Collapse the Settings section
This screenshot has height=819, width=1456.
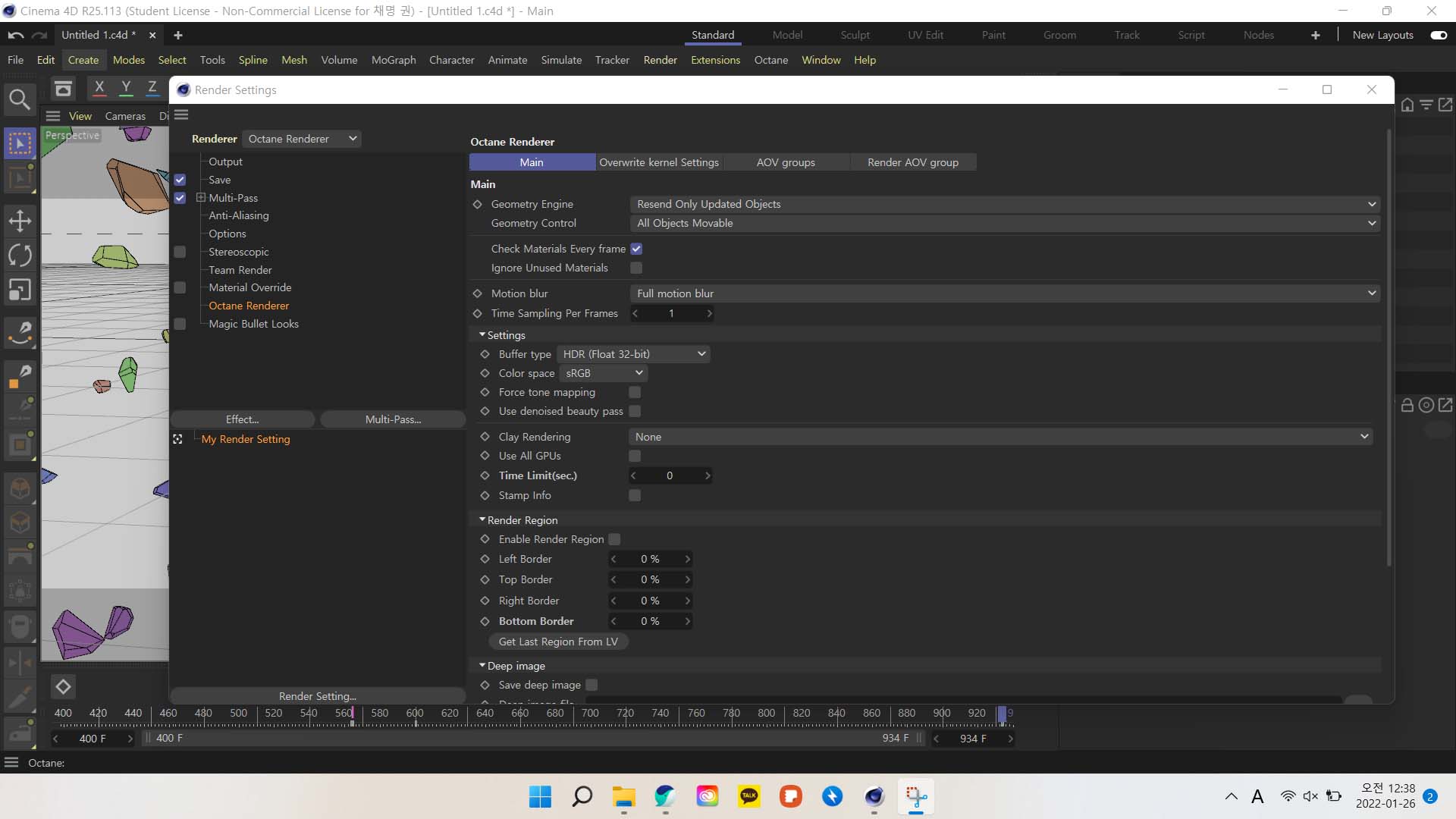(x=482, y=334)
